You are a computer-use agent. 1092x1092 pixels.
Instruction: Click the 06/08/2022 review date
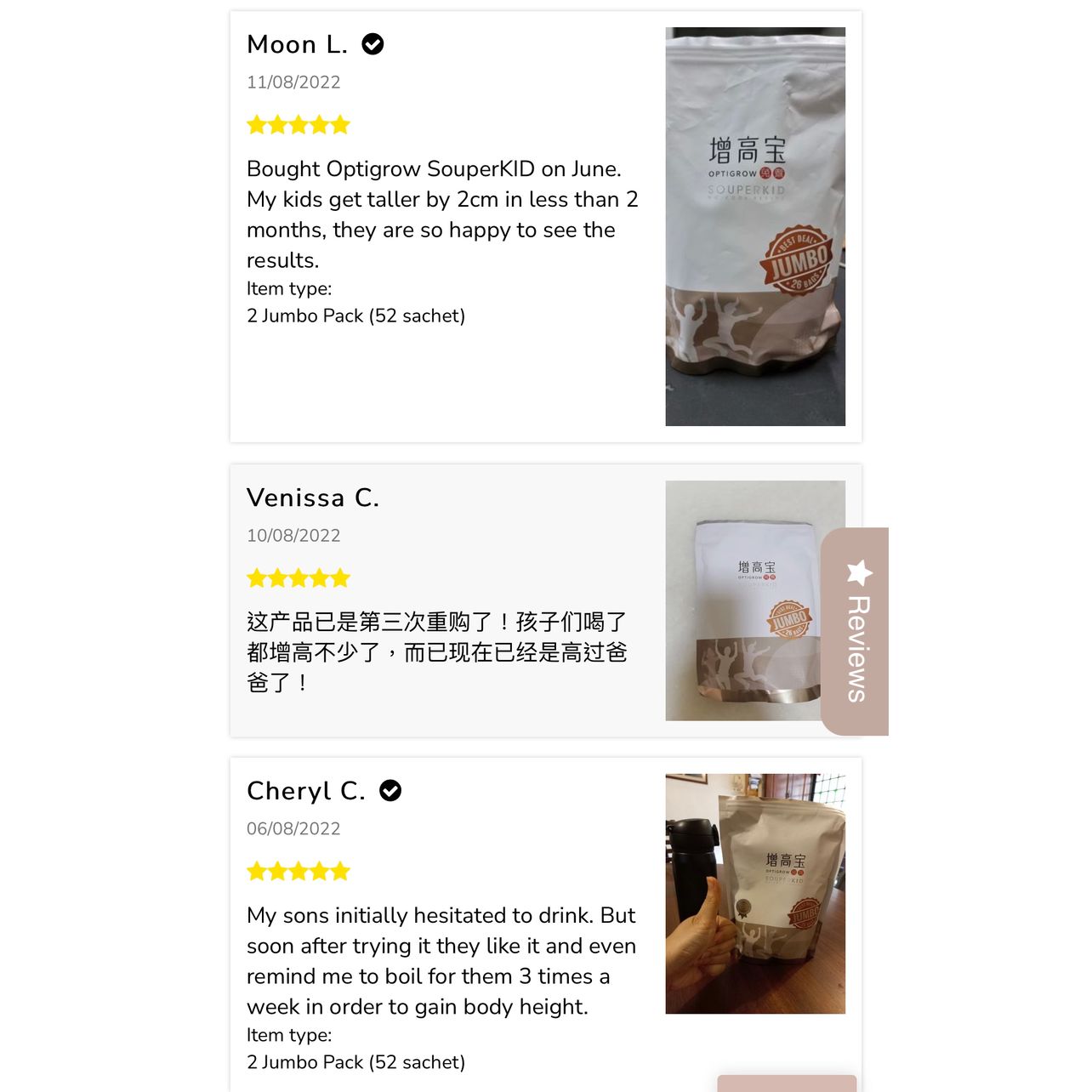pyautogui.click(x=293, y=828)
